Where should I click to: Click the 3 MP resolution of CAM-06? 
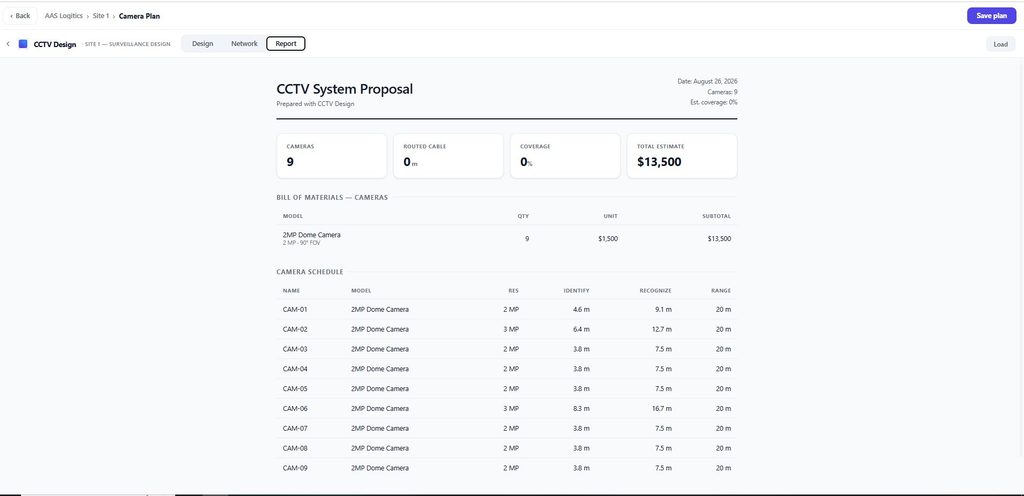tap(511, 409)
